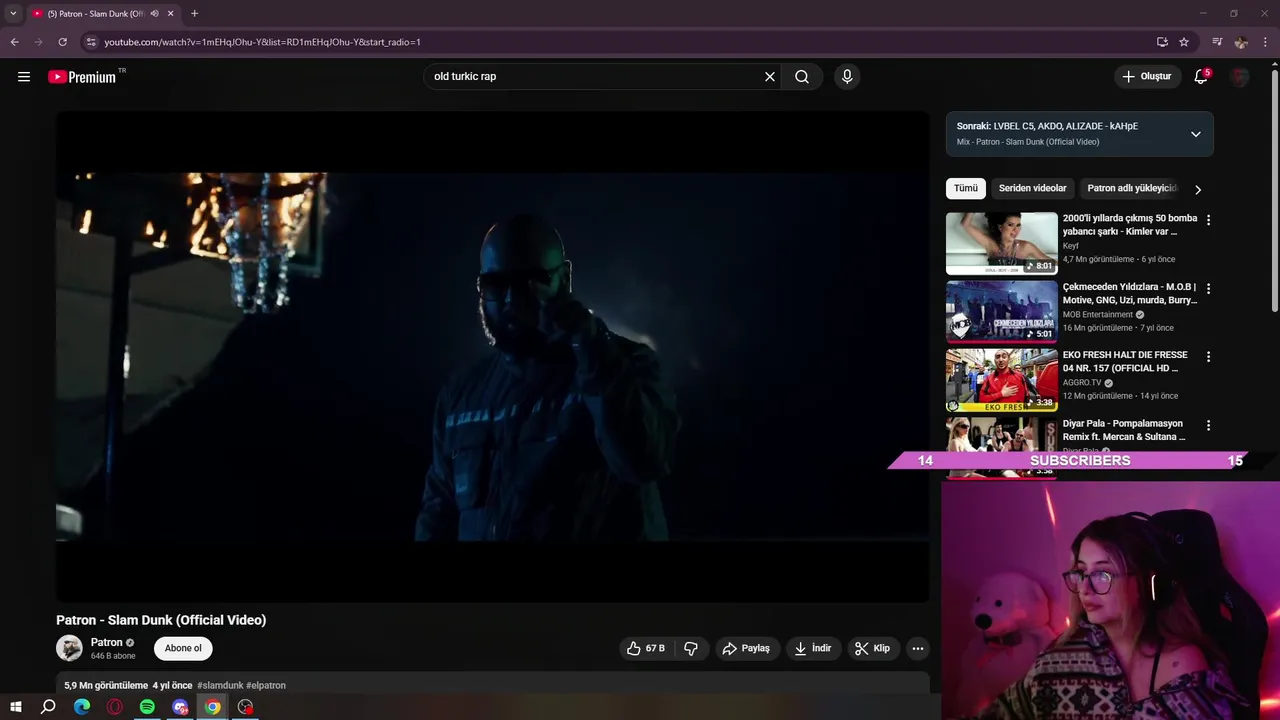Click the page vertical scrollbar
This screenshot has height=720, width=1280.
[x=1274, y=190]
